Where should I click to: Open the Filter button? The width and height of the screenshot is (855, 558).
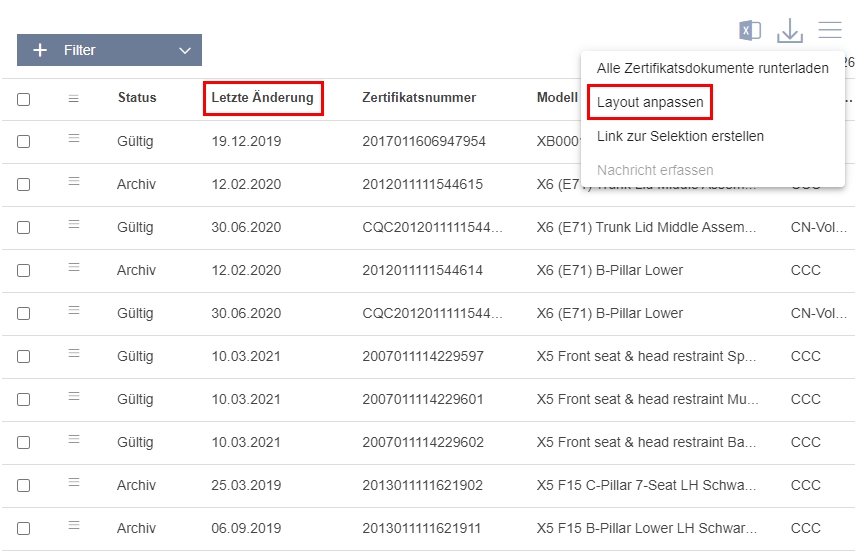tap(109, 50)
